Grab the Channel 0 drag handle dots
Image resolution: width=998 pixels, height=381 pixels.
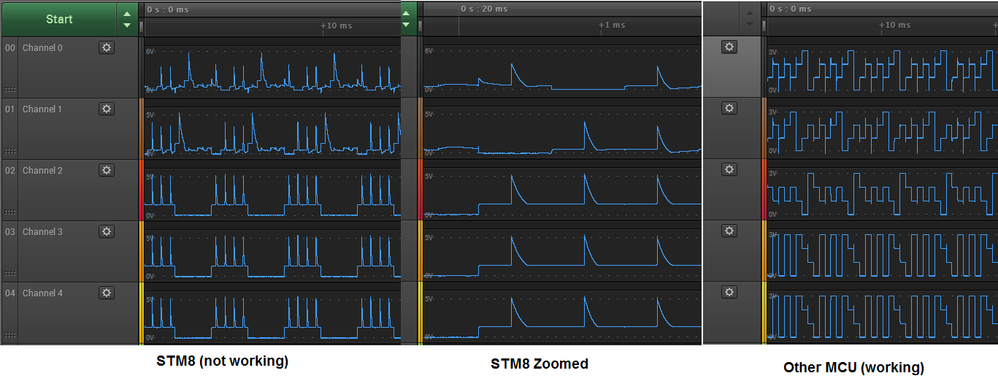coord(10,90)
